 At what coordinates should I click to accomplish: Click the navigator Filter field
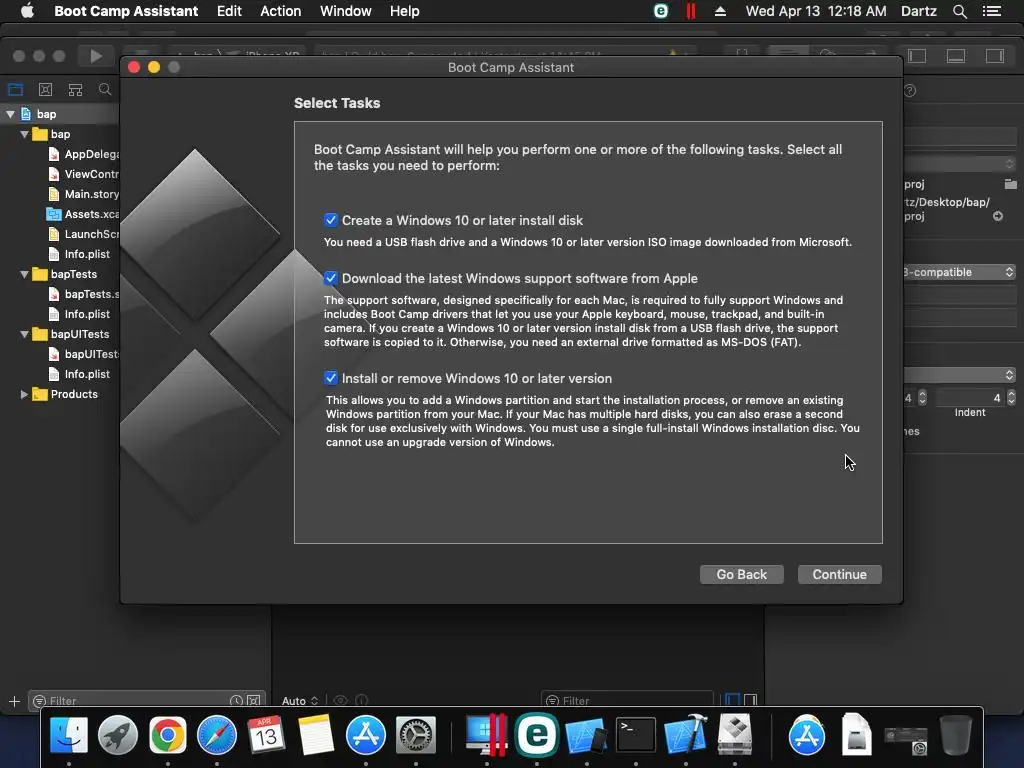tap(148, 701)
